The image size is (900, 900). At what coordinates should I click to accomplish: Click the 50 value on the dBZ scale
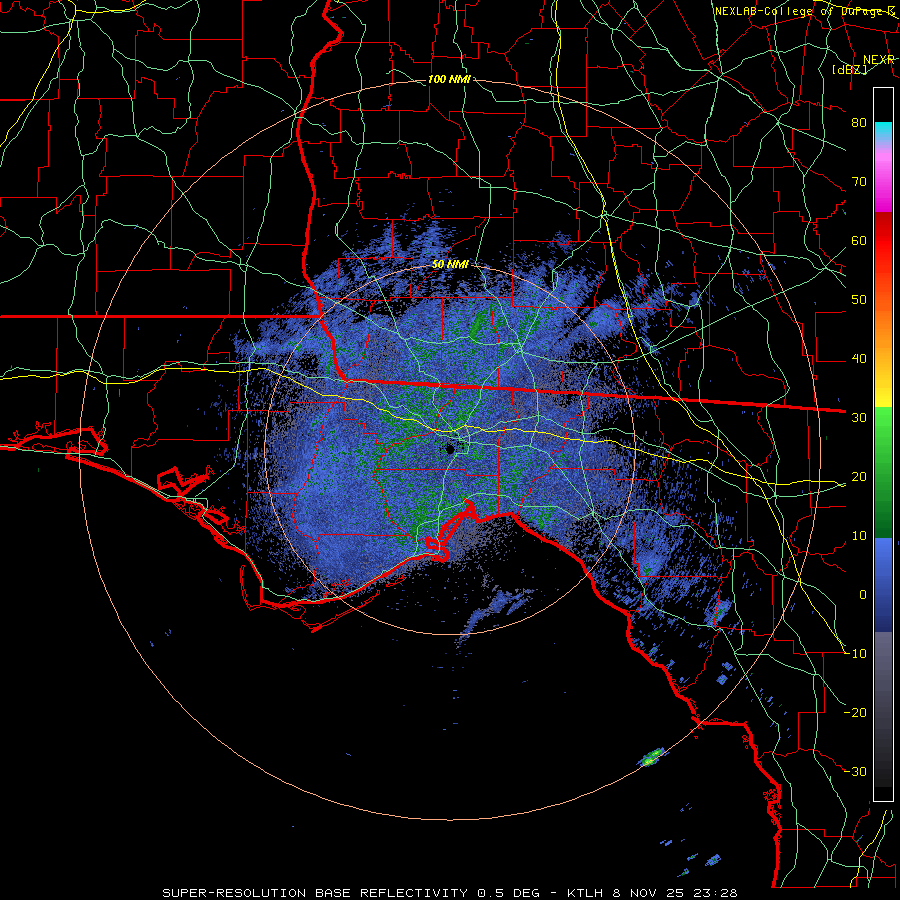click(x=859, y=299)
